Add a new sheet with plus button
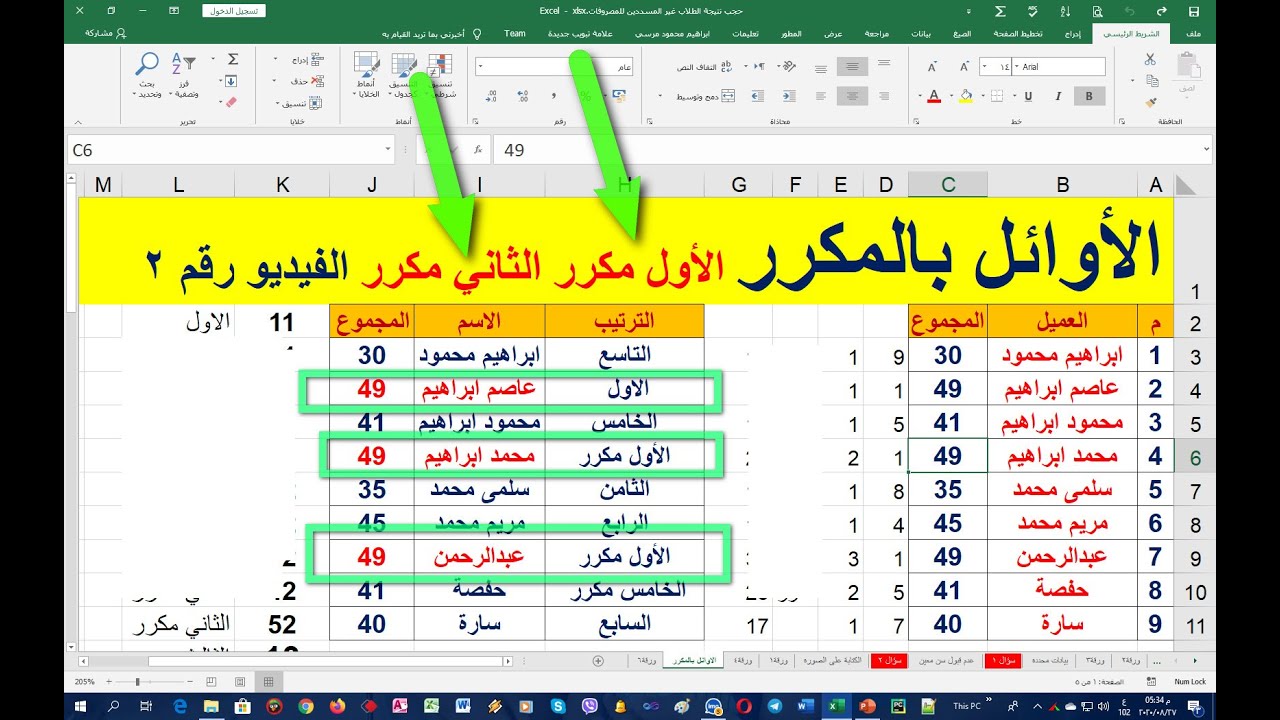Screen dimensions: 1280x720 tap(598, 661)
